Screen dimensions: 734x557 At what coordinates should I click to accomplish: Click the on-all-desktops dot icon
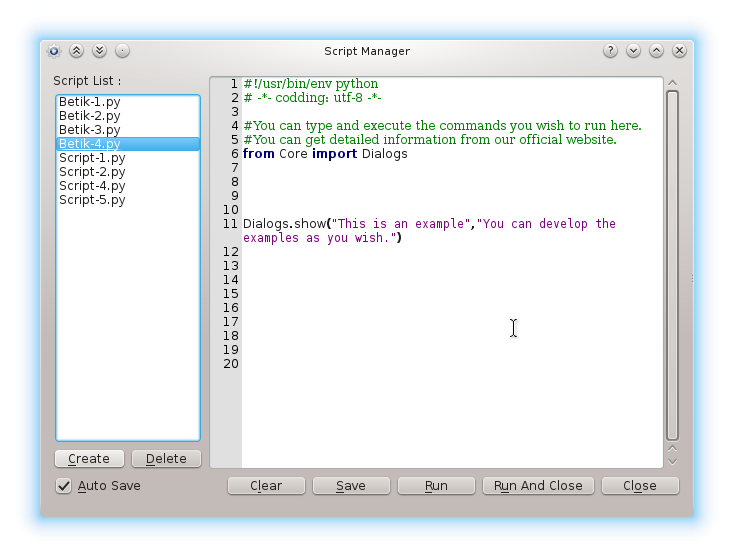pos(122,51)
